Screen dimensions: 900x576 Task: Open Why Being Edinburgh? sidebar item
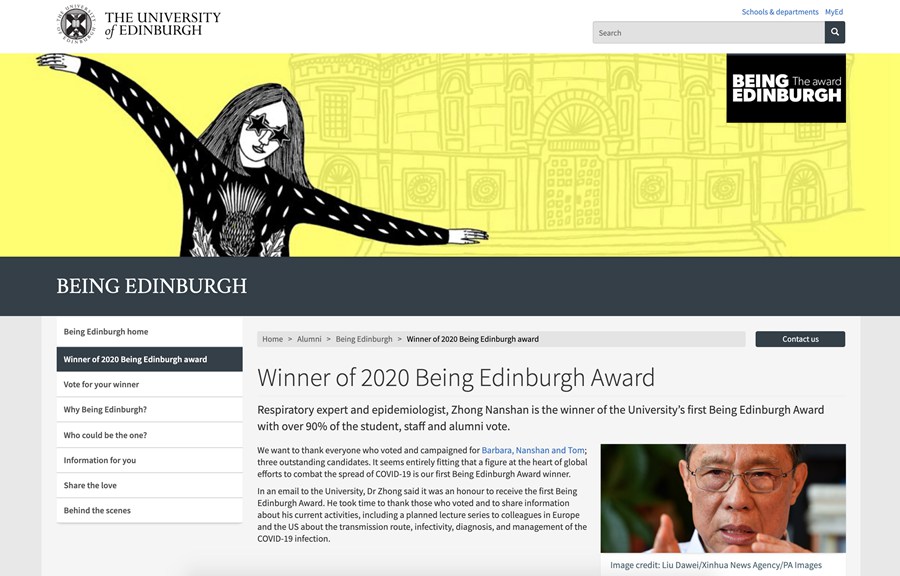point(149,410)
